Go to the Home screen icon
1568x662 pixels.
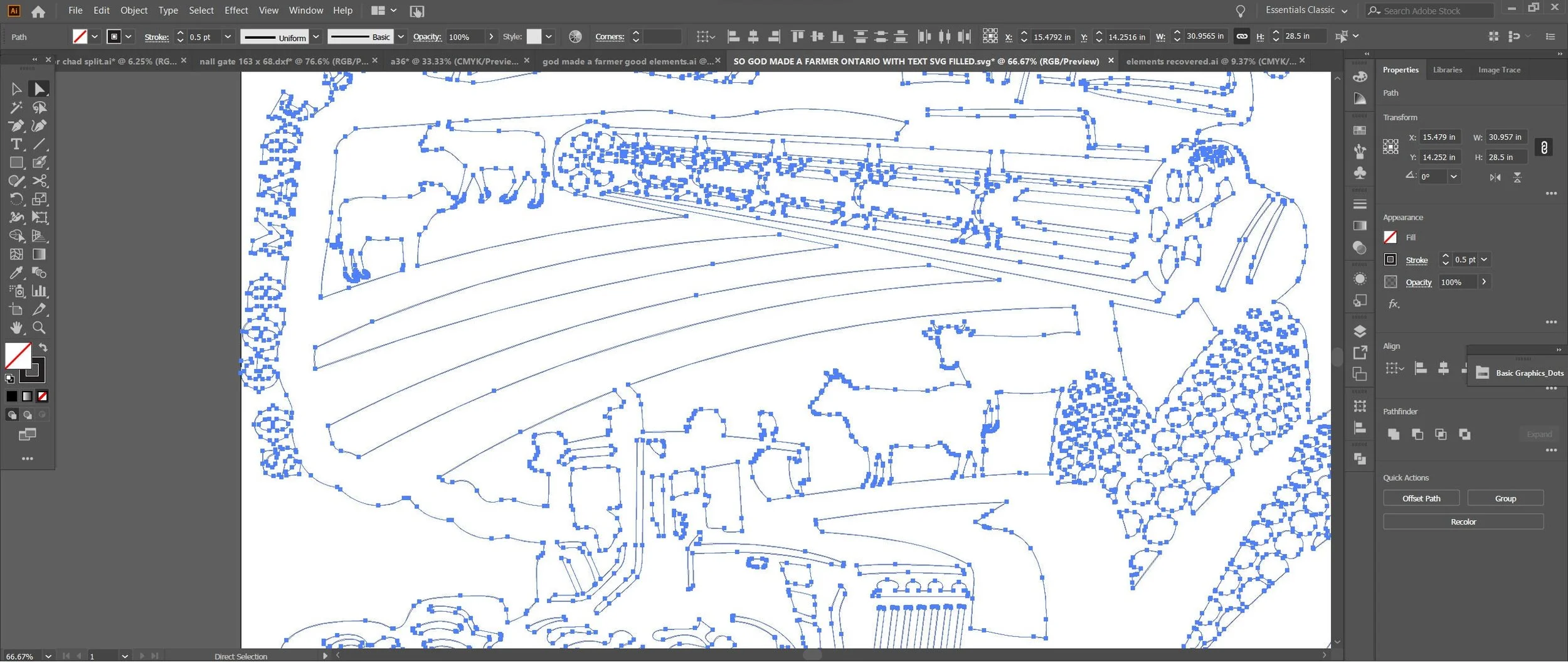point(38,11)
